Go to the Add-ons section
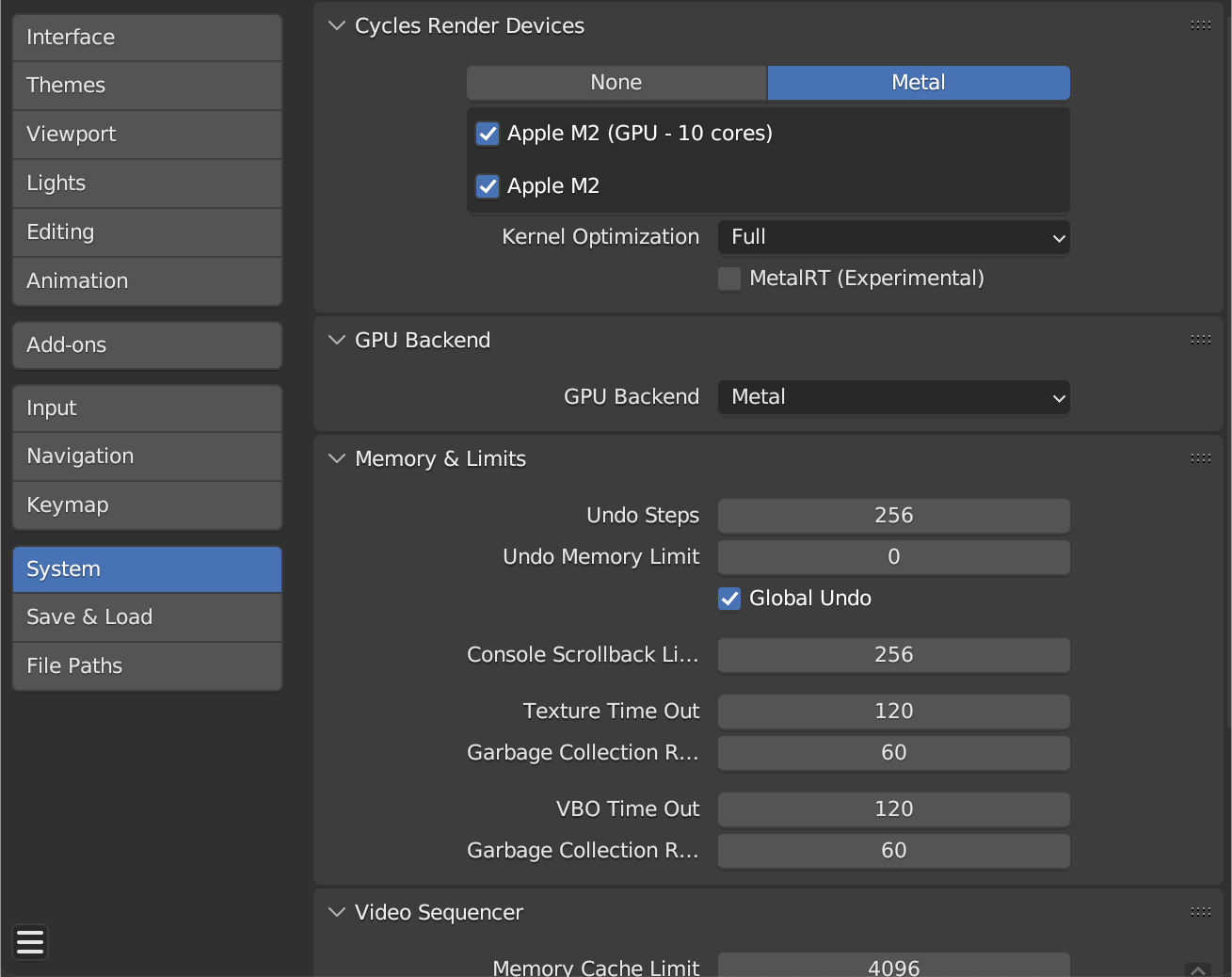1232x977 pixels. click(x=148, y=345)
